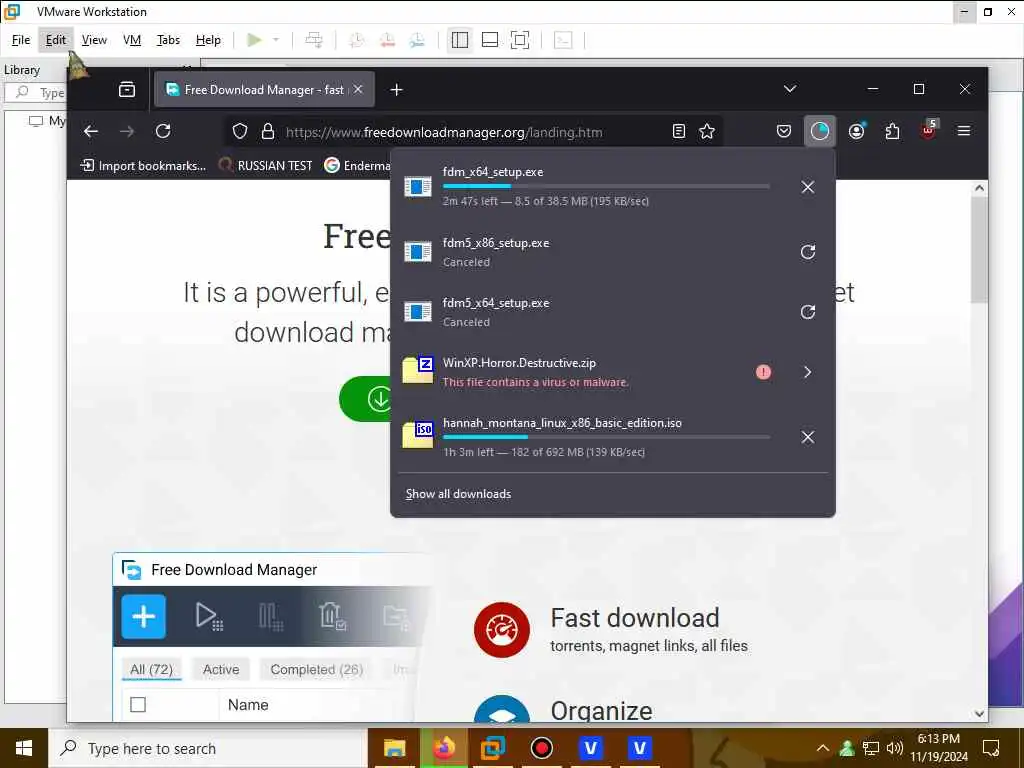
Task: Toggle VMware library sidebar view
Action: pyautogui.click(x=460, y=40)
